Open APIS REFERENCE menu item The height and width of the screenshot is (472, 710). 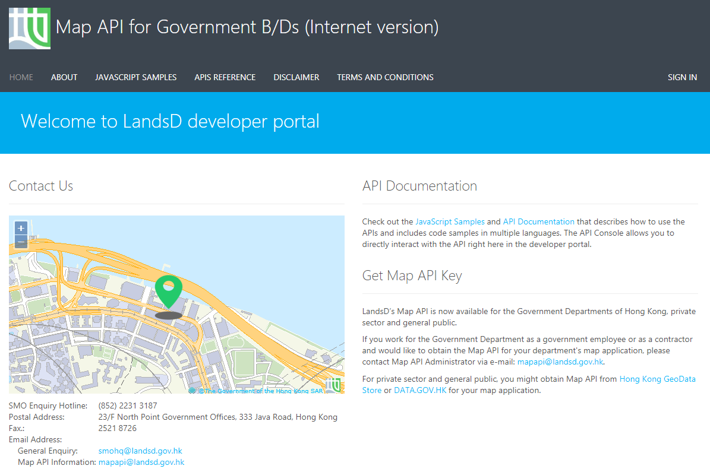[225, 77]
